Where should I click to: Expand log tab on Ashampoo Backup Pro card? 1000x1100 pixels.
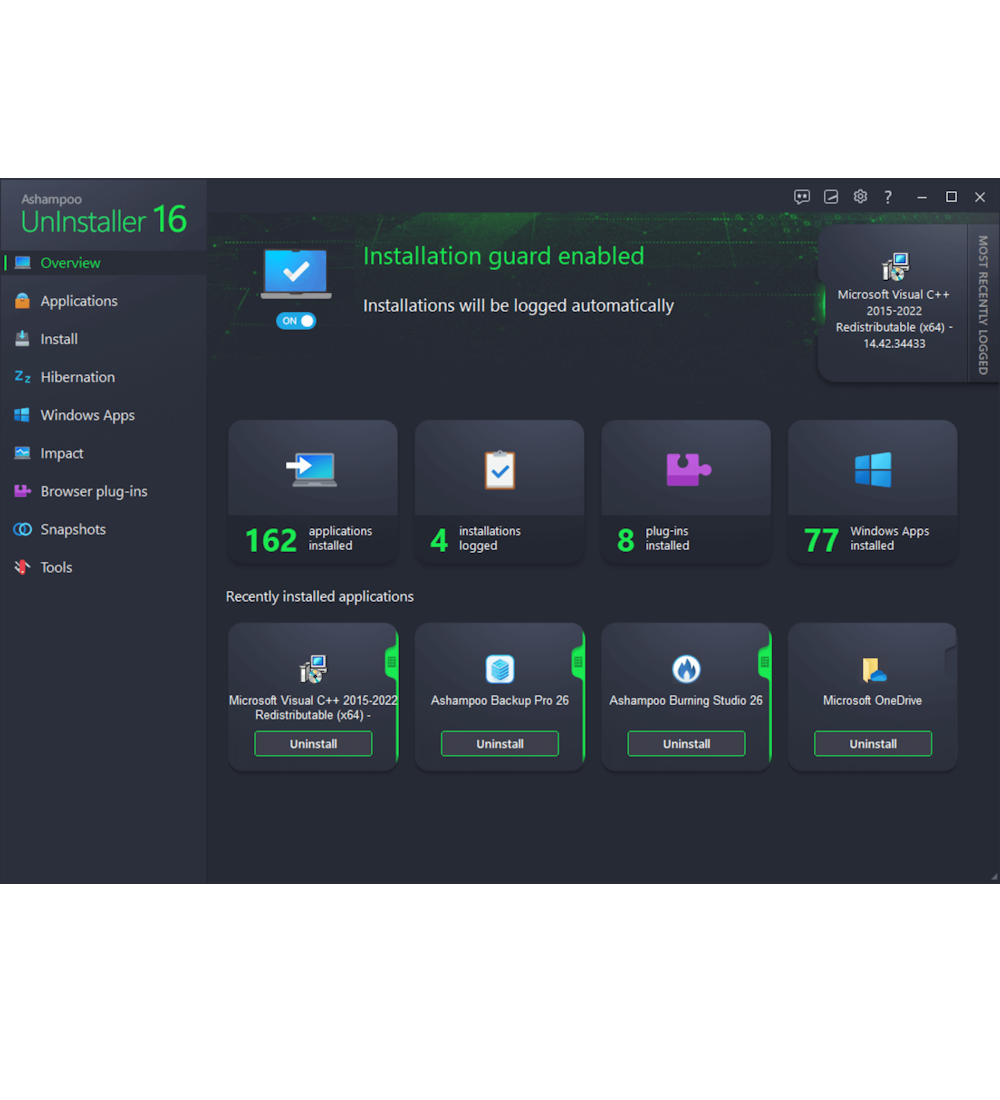(x=578, y=662)
